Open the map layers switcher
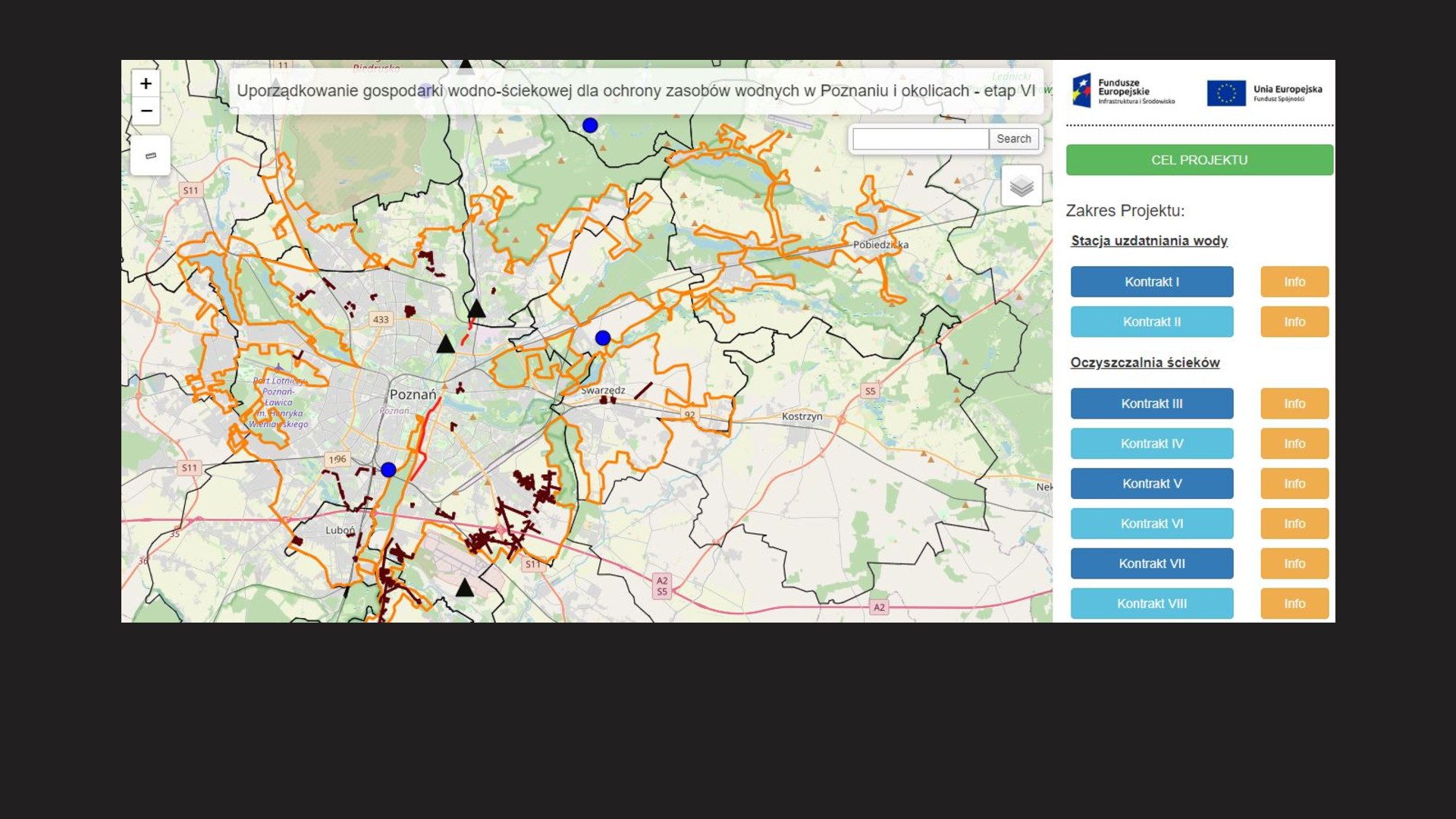Screen dimensions: 1456x819 [x=1021, y=185]
